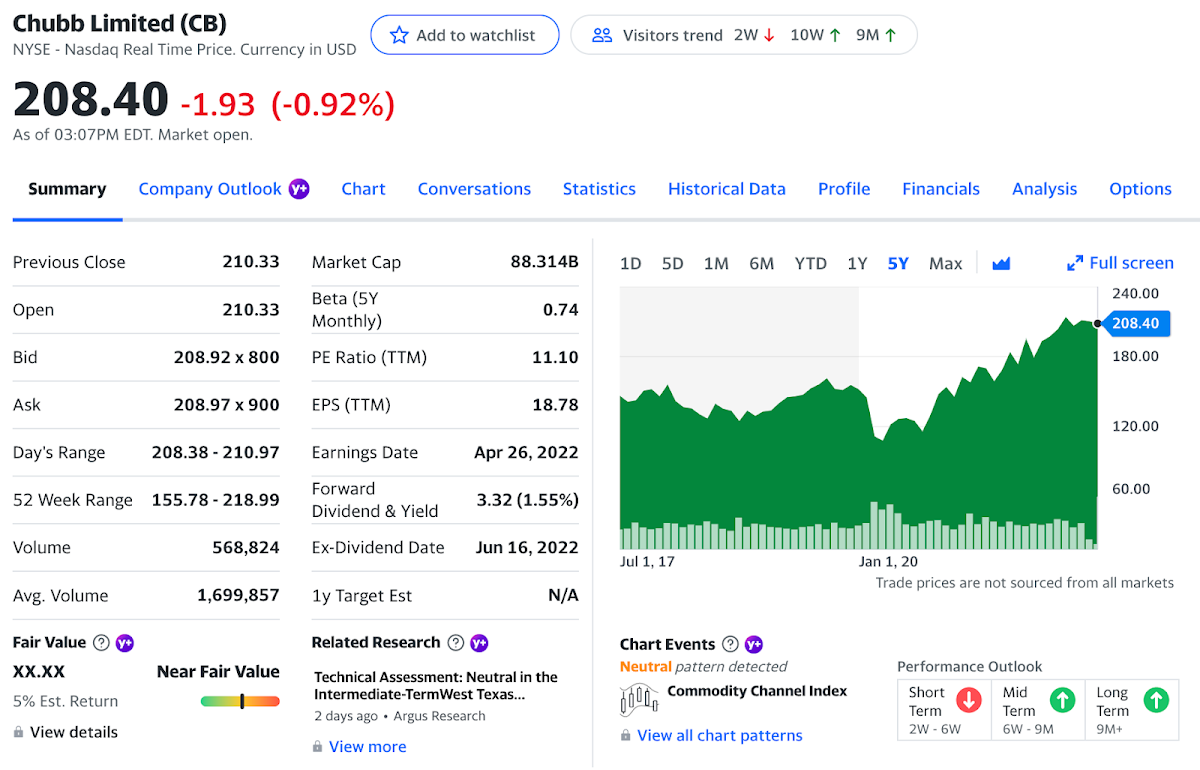Screen dimensions: 1200x770
Task: Open the Chart Events help question mark
Action: pos(730,644)
